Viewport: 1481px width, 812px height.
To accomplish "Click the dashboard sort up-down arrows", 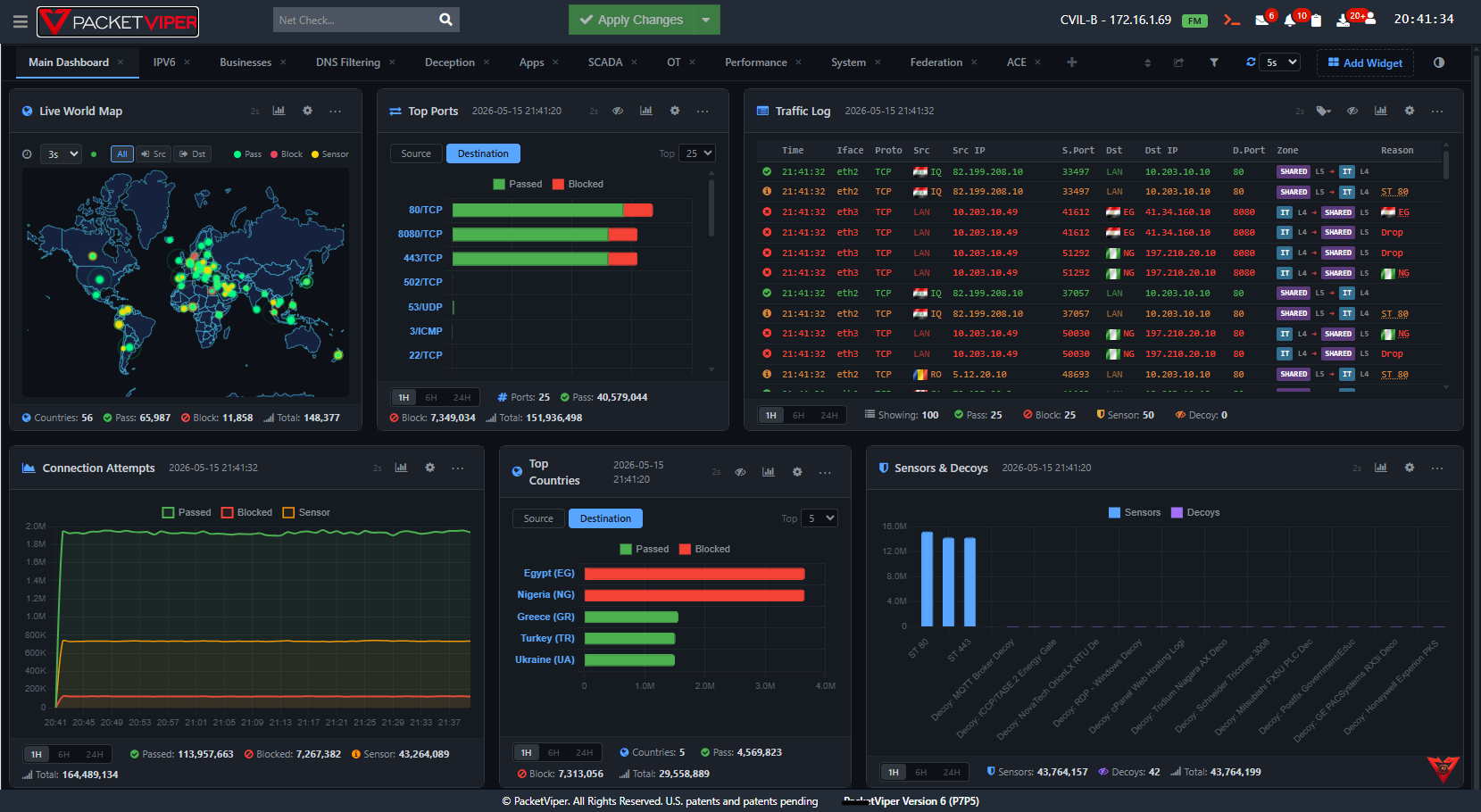I will pos(1147,62).
